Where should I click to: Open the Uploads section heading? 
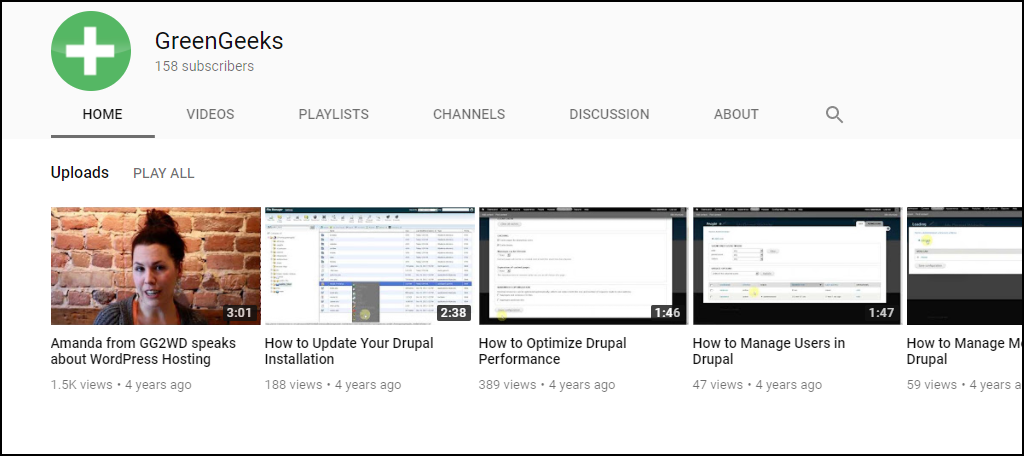click(x=80, y=172)
